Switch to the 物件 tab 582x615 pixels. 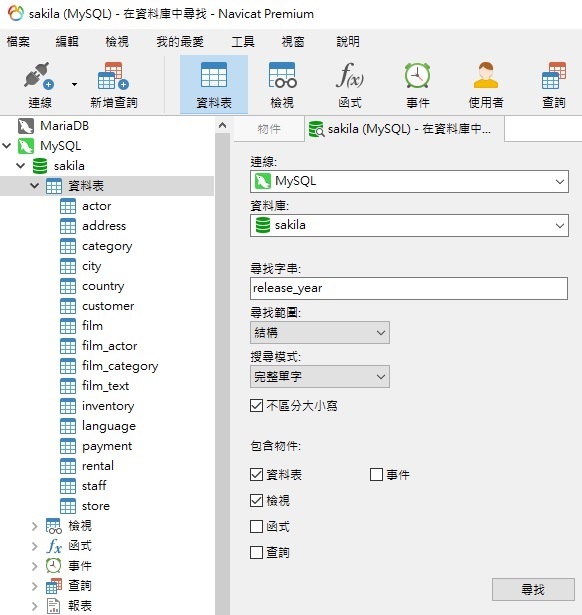(x=269, y=129)
